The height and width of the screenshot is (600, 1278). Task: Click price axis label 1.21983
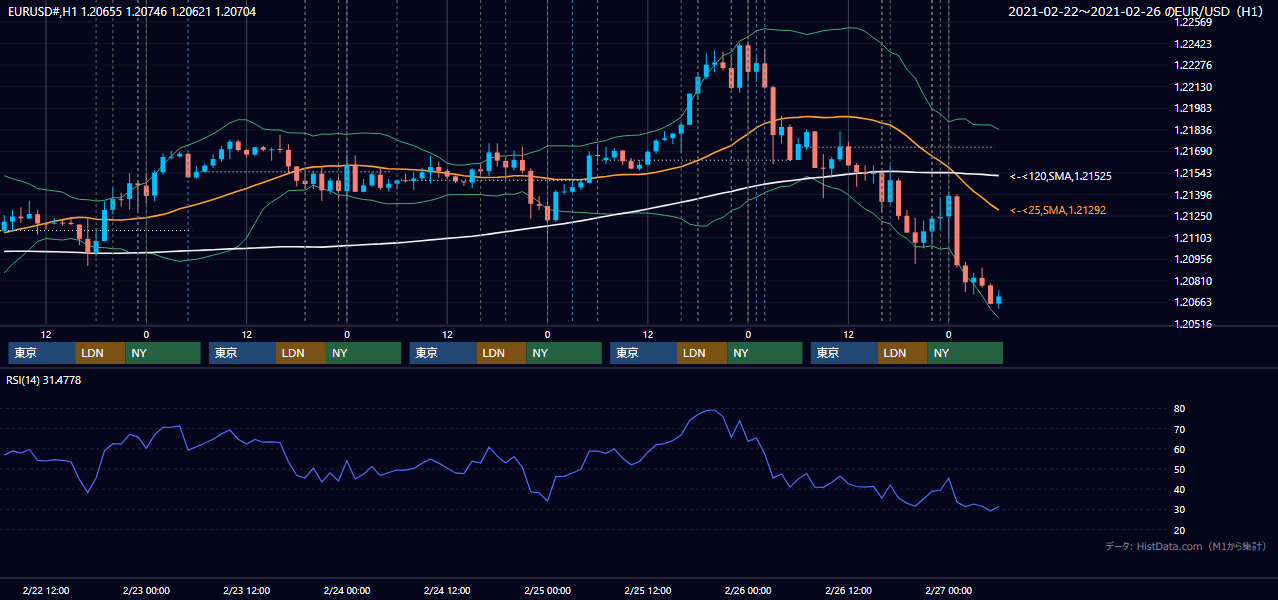pyautogui.click(x=1193, y=109)
